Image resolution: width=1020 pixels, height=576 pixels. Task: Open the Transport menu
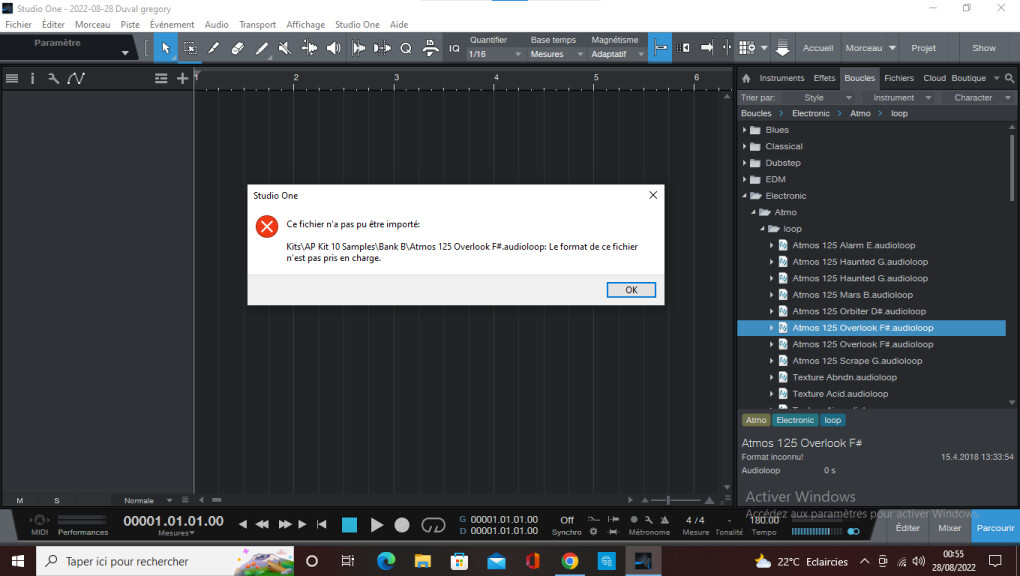pyautogui.click(x=257, y=25)
